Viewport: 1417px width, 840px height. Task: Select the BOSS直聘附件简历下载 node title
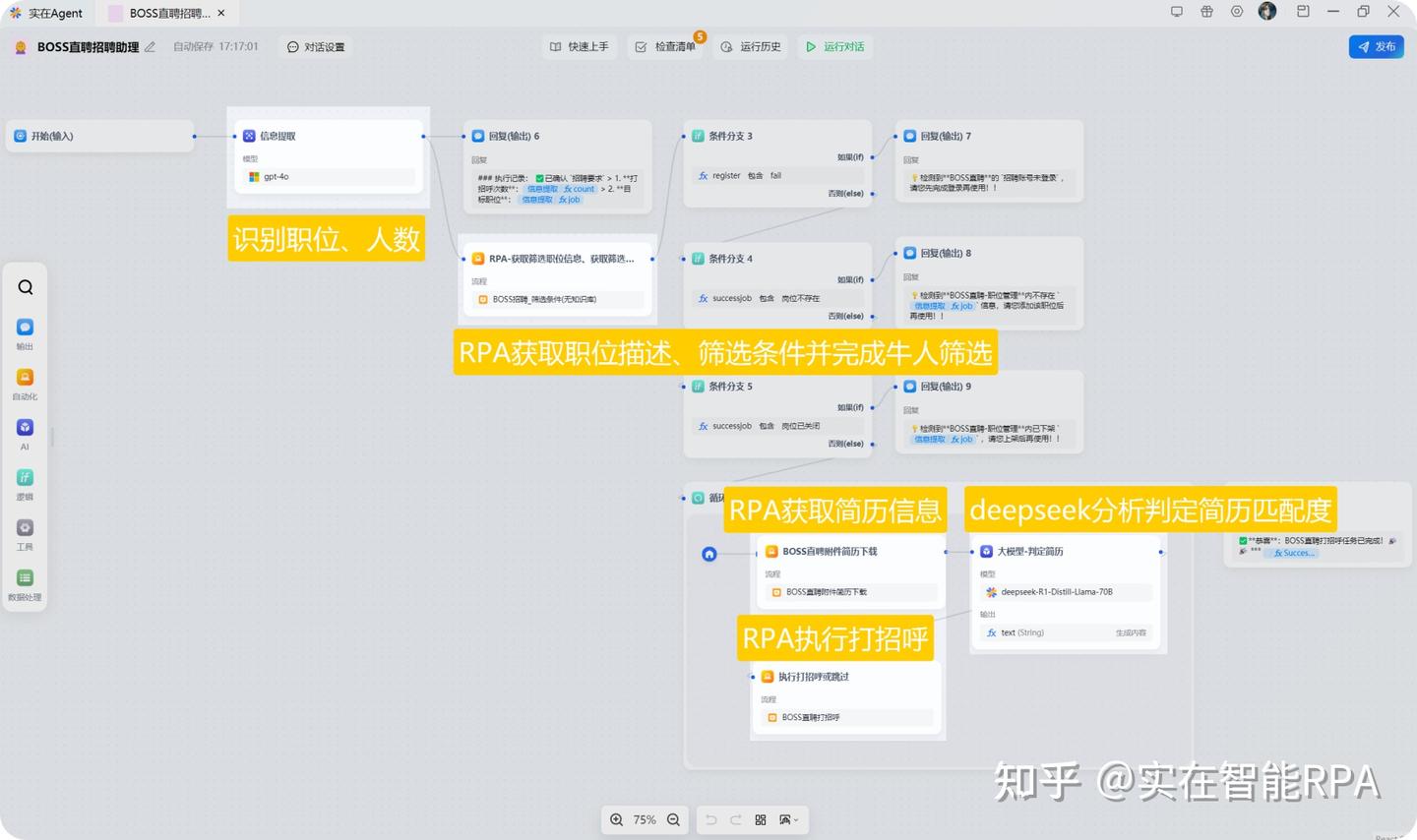830,552
